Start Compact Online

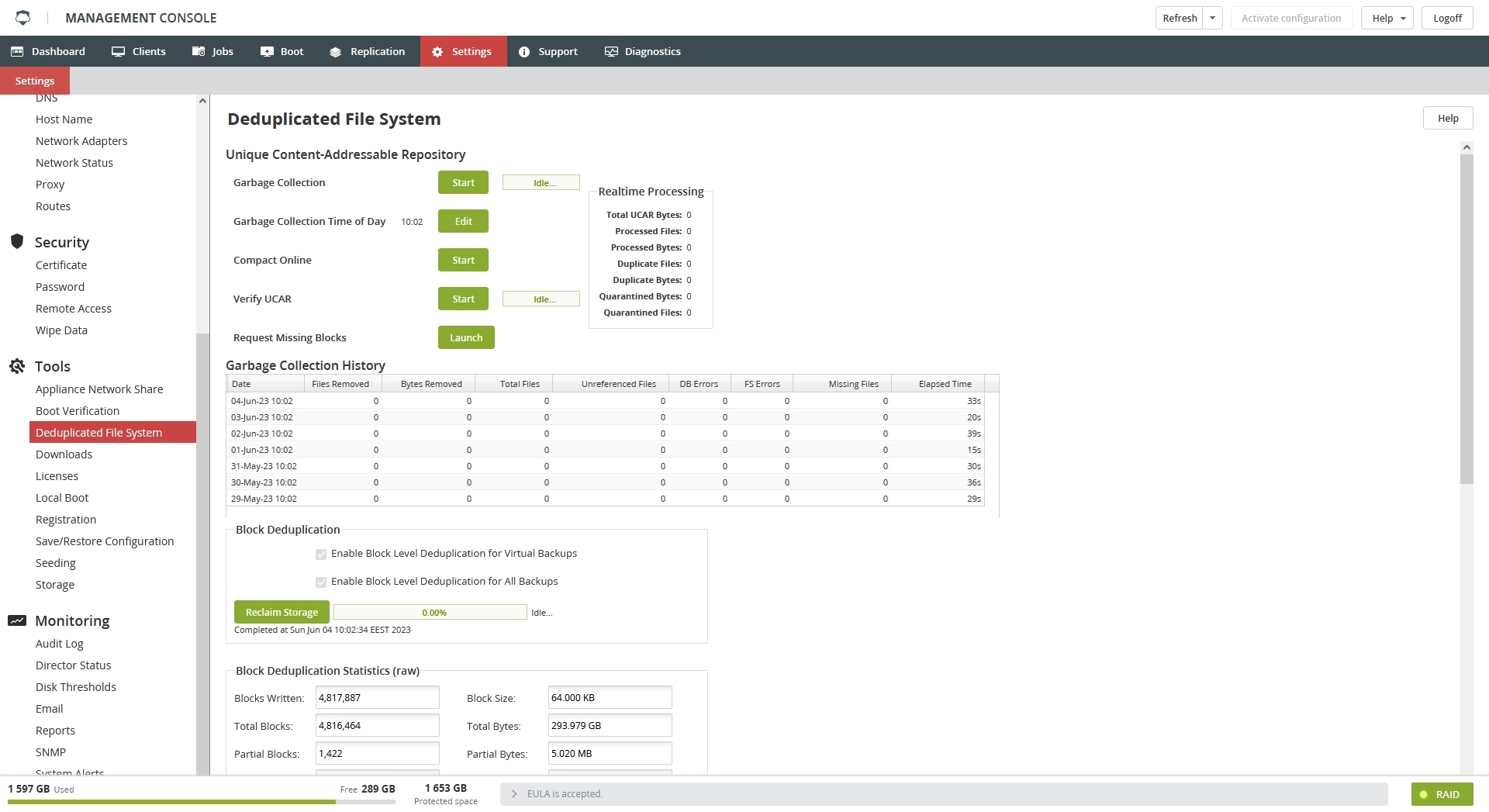463,260
